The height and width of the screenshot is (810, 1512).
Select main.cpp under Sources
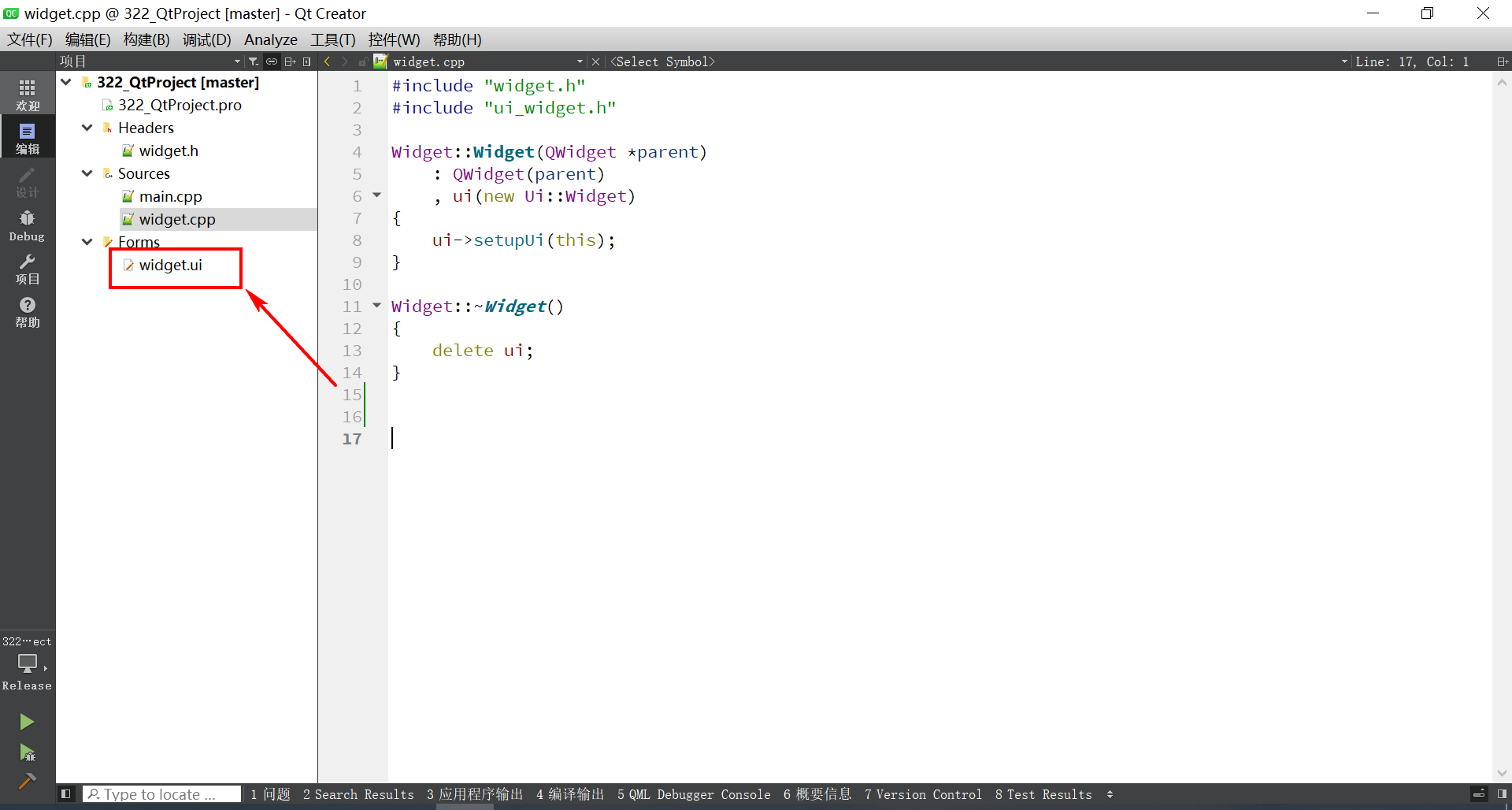171,196
